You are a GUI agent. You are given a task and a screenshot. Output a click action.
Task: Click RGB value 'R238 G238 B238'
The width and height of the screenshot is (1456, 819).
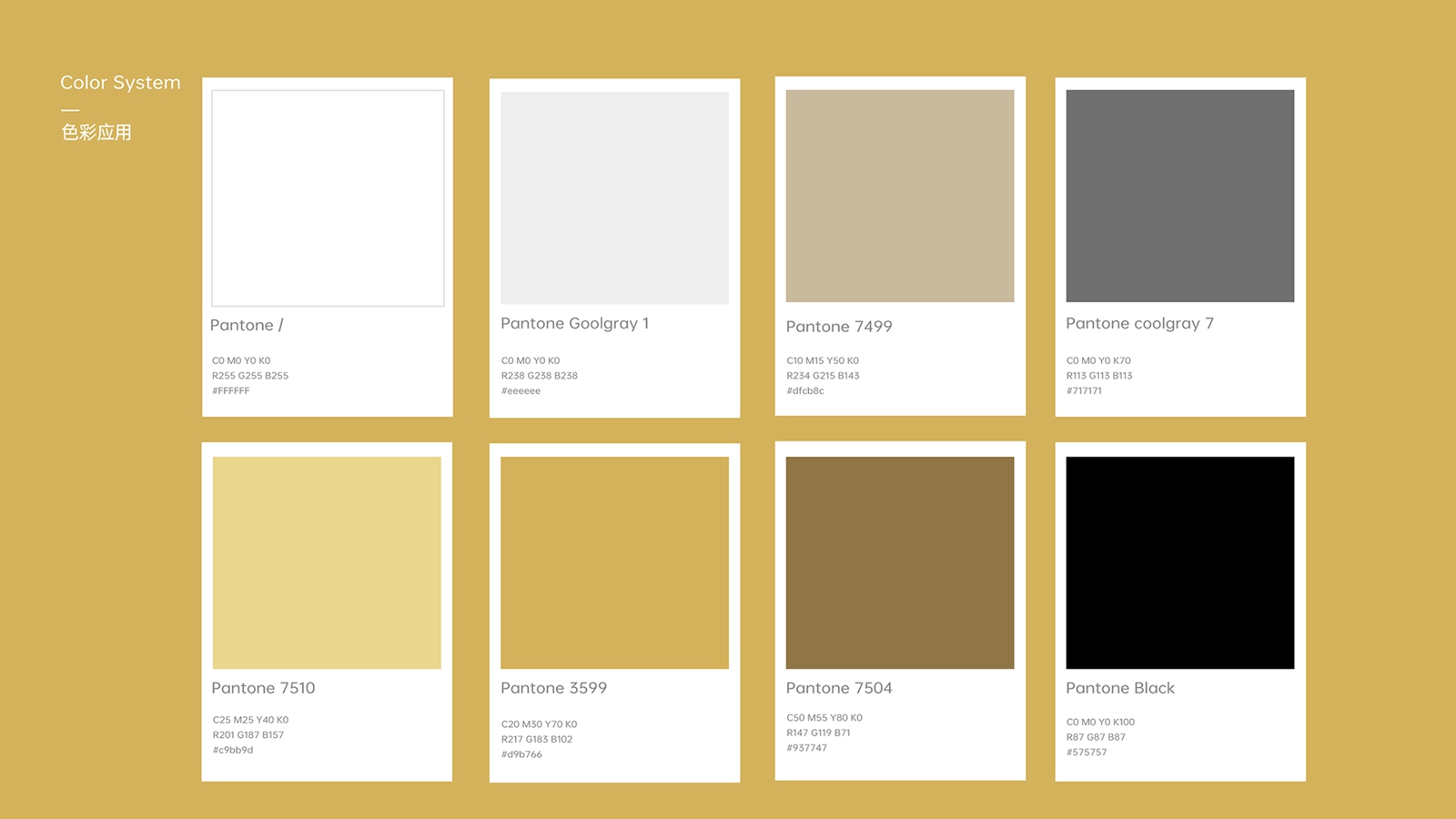click(x=540, y=376)
